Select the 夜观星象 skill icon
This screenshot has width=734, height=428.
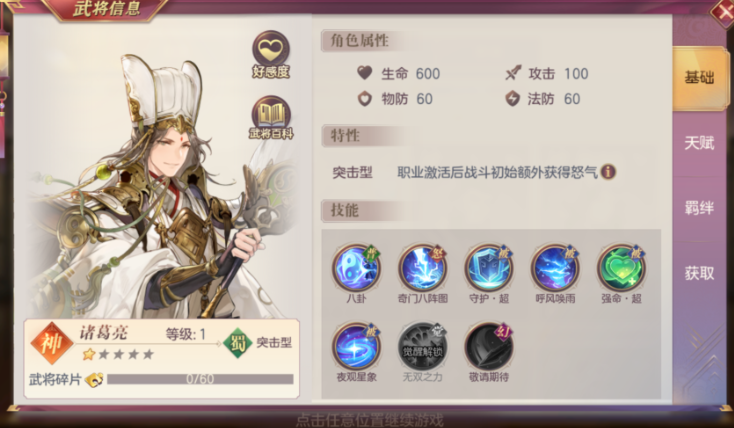pos(356,347)
